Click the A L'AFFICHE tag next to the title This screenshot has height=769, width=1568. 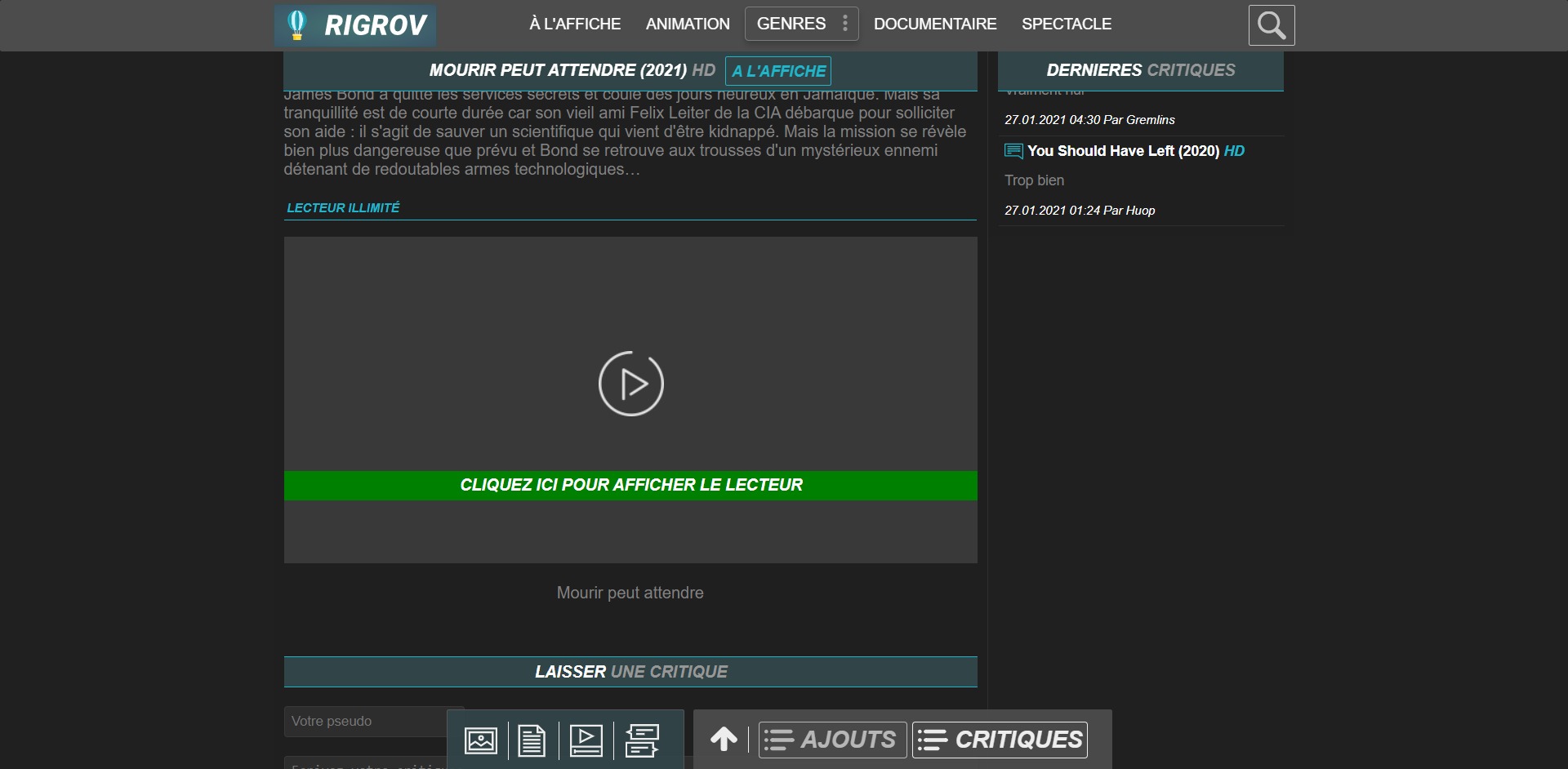point(778,71)
